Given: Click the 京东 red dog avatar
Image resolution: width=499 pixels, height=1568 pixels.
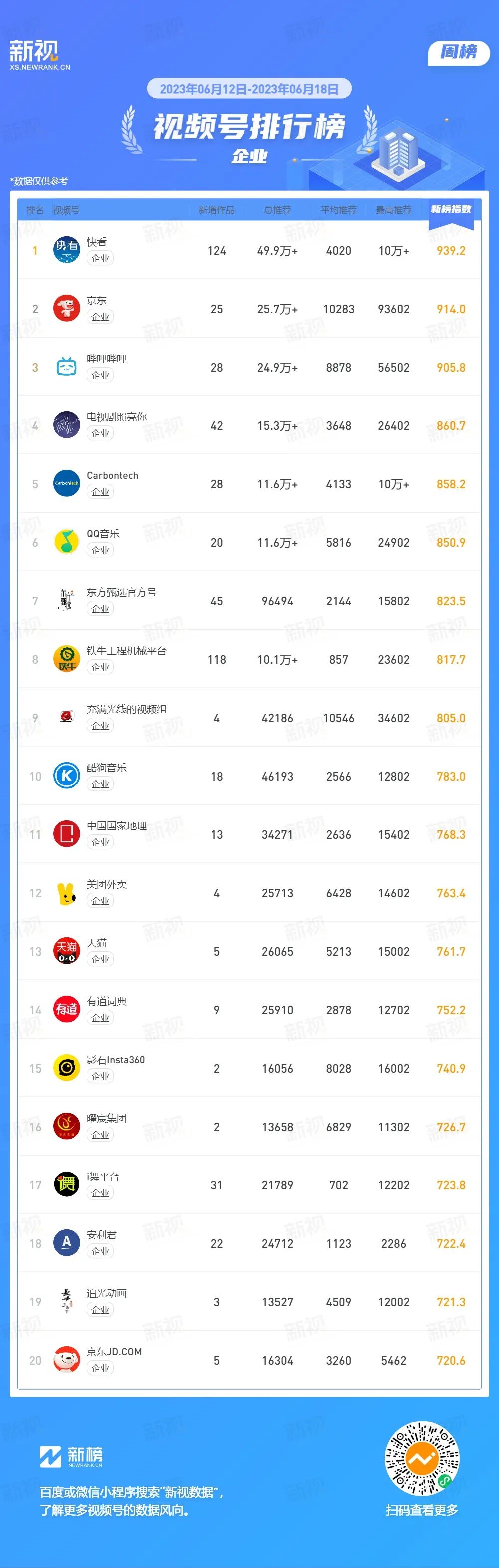Looking at the screenshot, I should click(x=67, y=309).
